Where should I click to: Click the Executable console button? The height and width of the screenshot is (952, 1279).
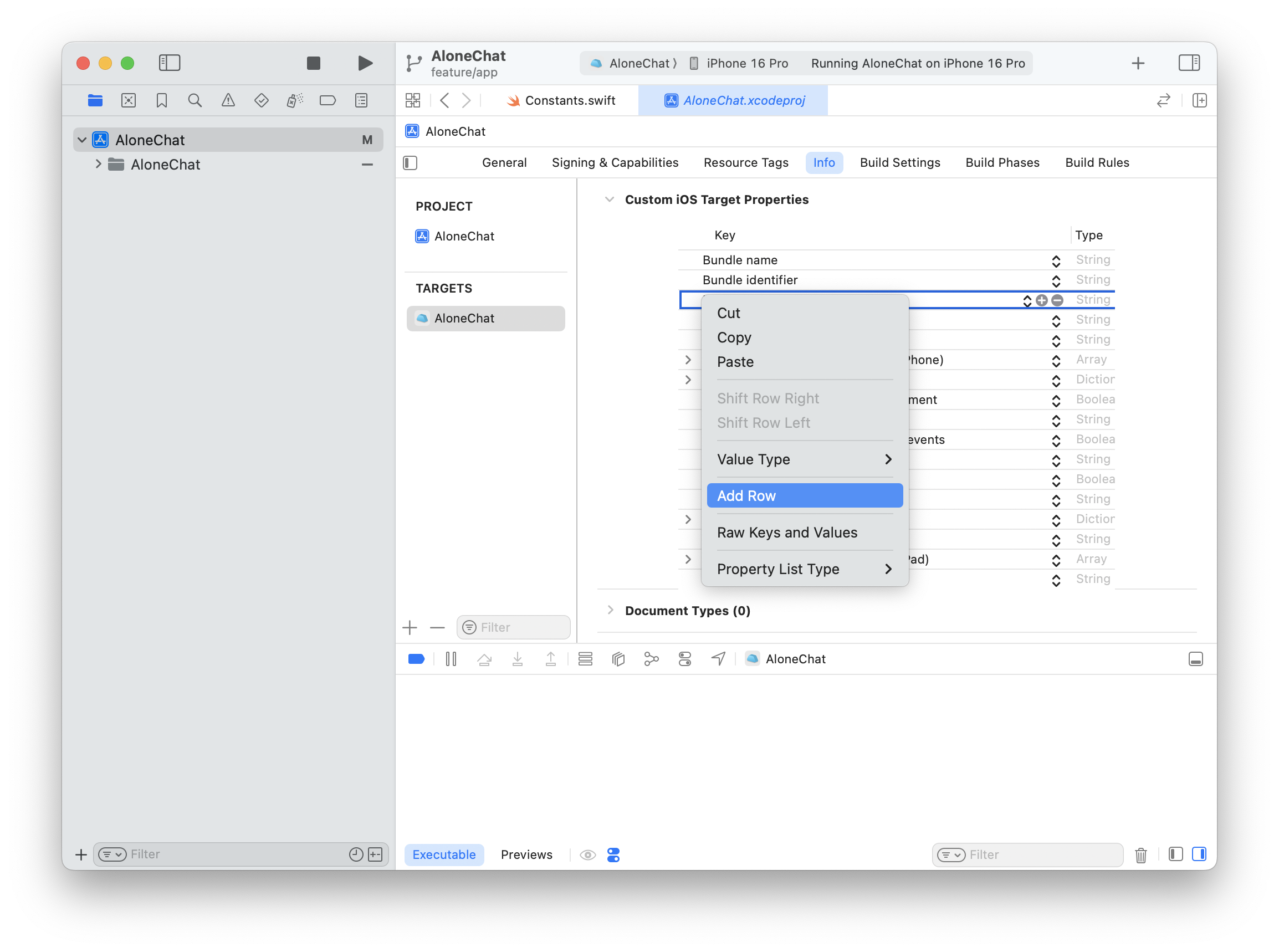(444, 854)
